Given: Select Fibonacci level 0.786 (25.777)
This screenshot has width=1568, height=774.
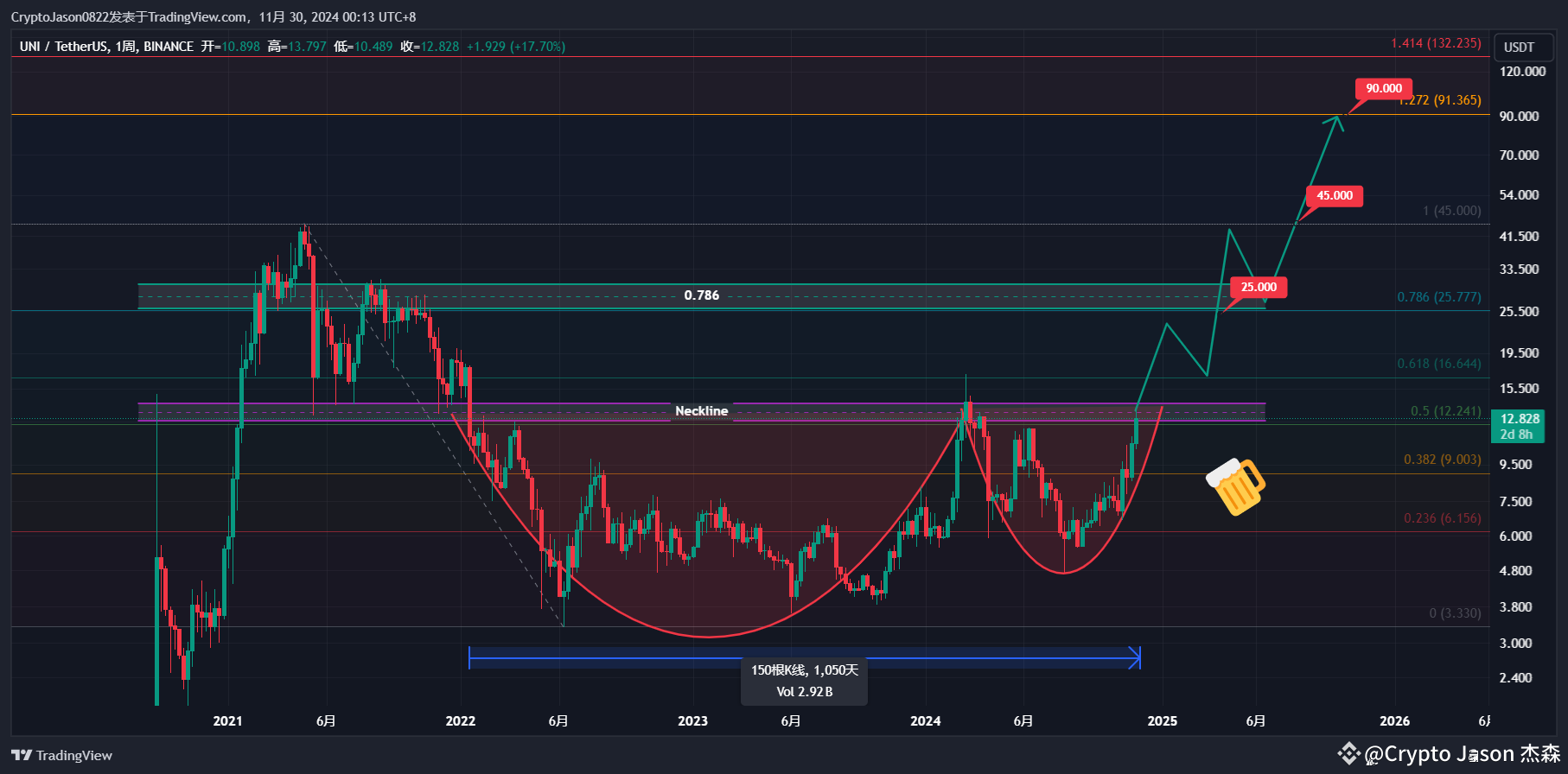Looking at the screenshot, I should (1439, 297).
